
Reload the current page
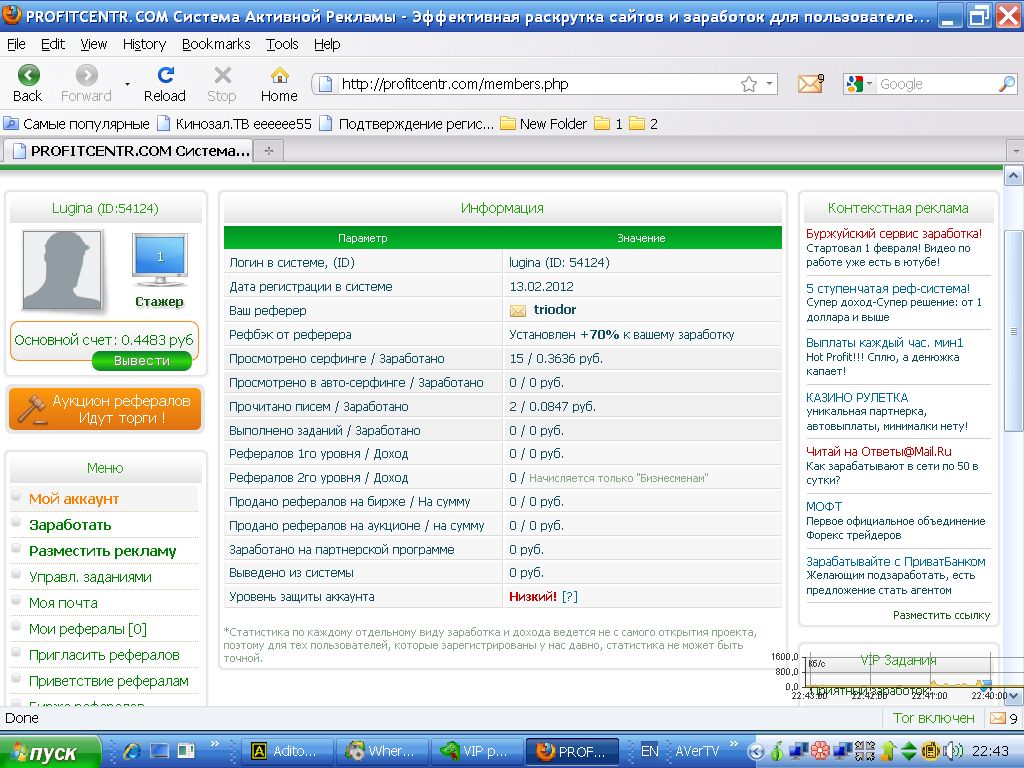tap(165, 75)
